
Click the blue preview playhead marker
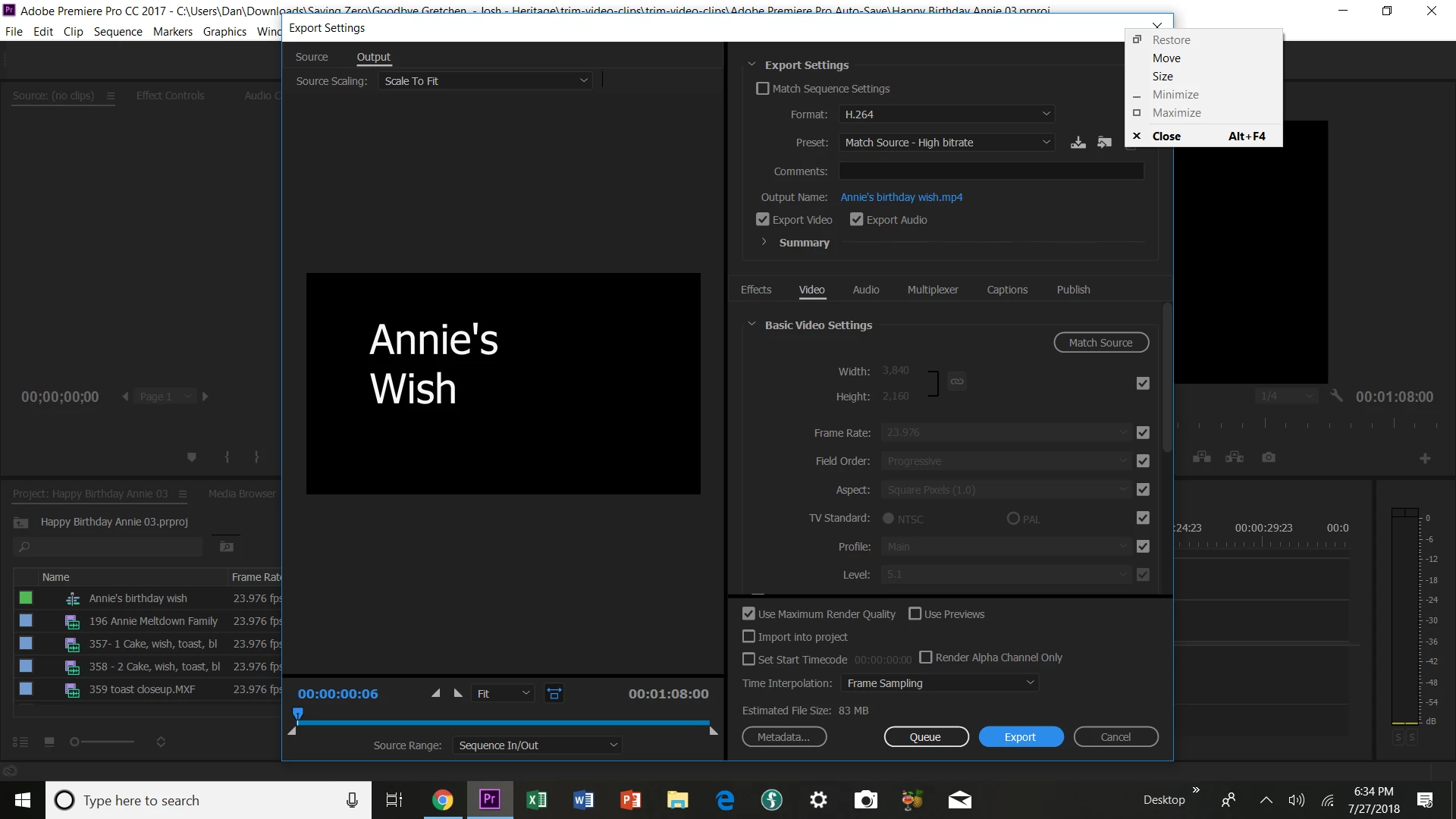[x=298, y=714]
